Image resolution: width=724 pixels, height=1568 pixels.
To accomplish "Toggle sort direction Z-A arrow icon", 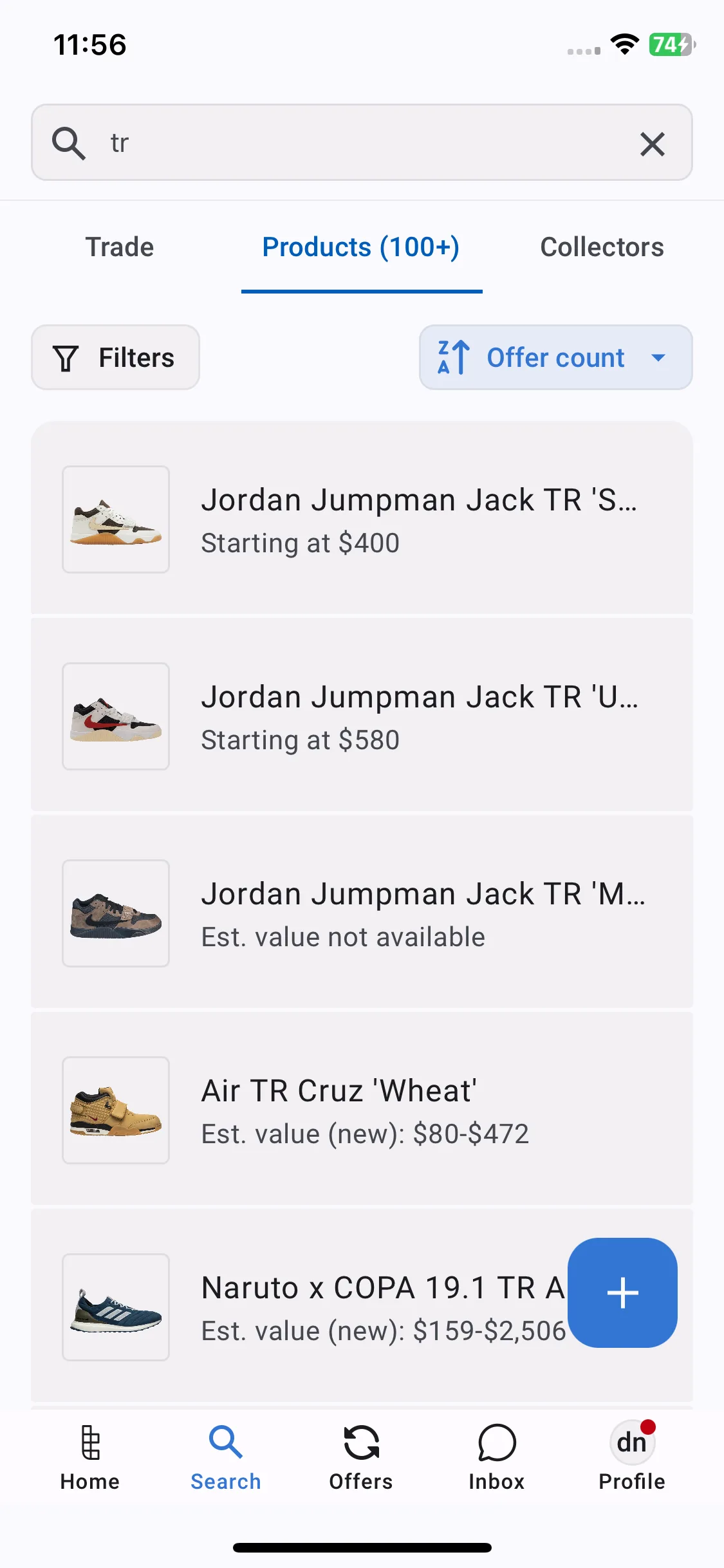I will pyautogui.click(x=453, y=357).
